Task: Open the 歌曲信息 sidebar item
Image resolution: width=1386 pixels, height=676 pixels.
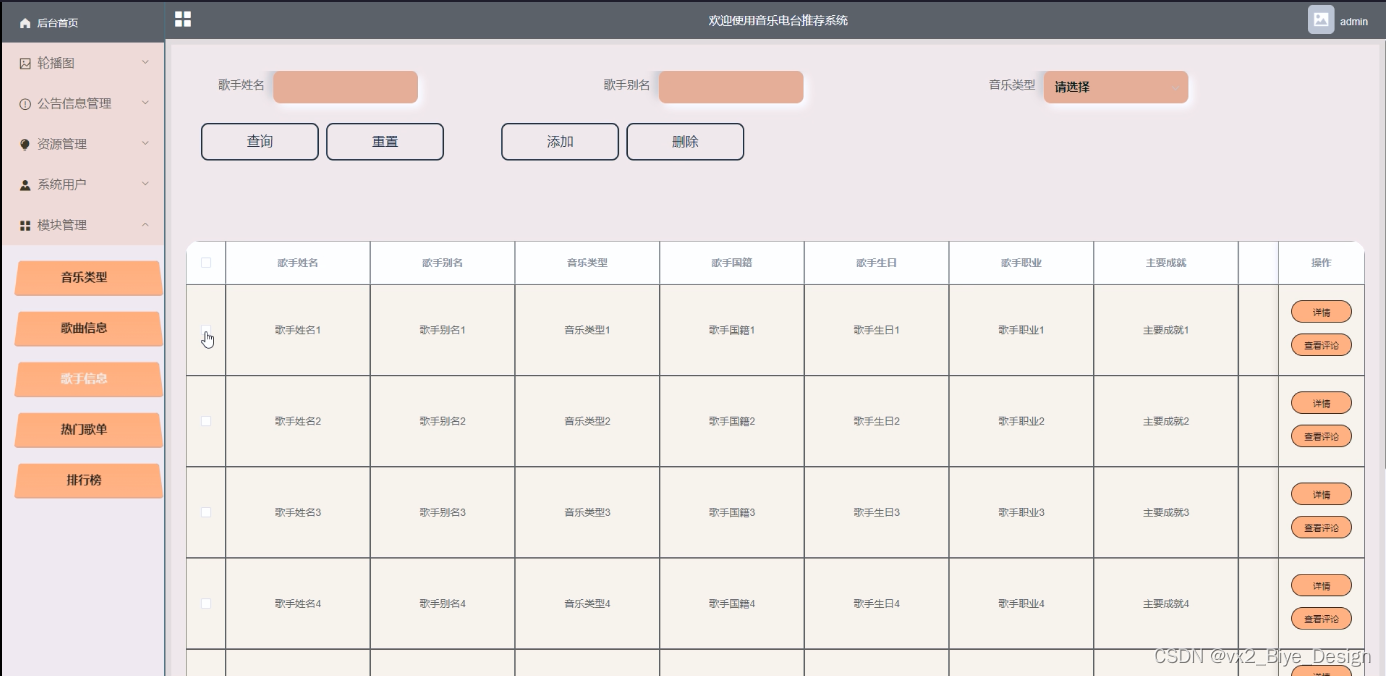Action: pos(88,328)
